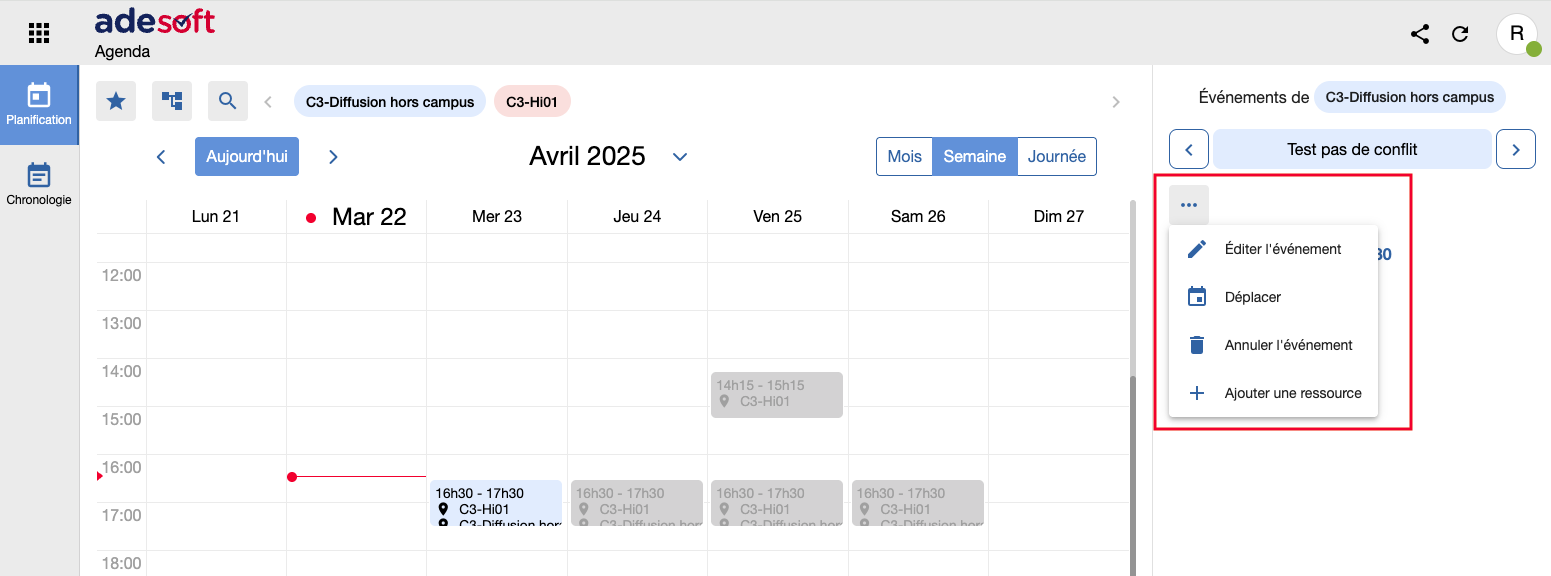Screen dimensions: 1551x576
Task: Open the resource tree icon
Action: click(x=172, y=101)
